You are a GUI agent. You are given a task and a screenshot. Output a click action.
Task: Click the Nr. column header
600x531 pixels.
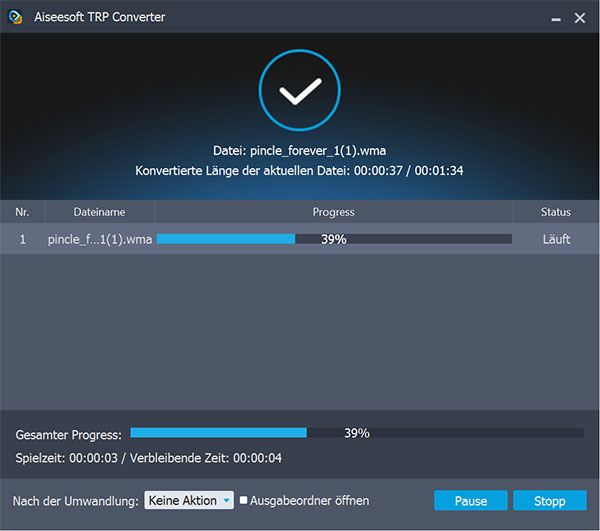(23, 212)
